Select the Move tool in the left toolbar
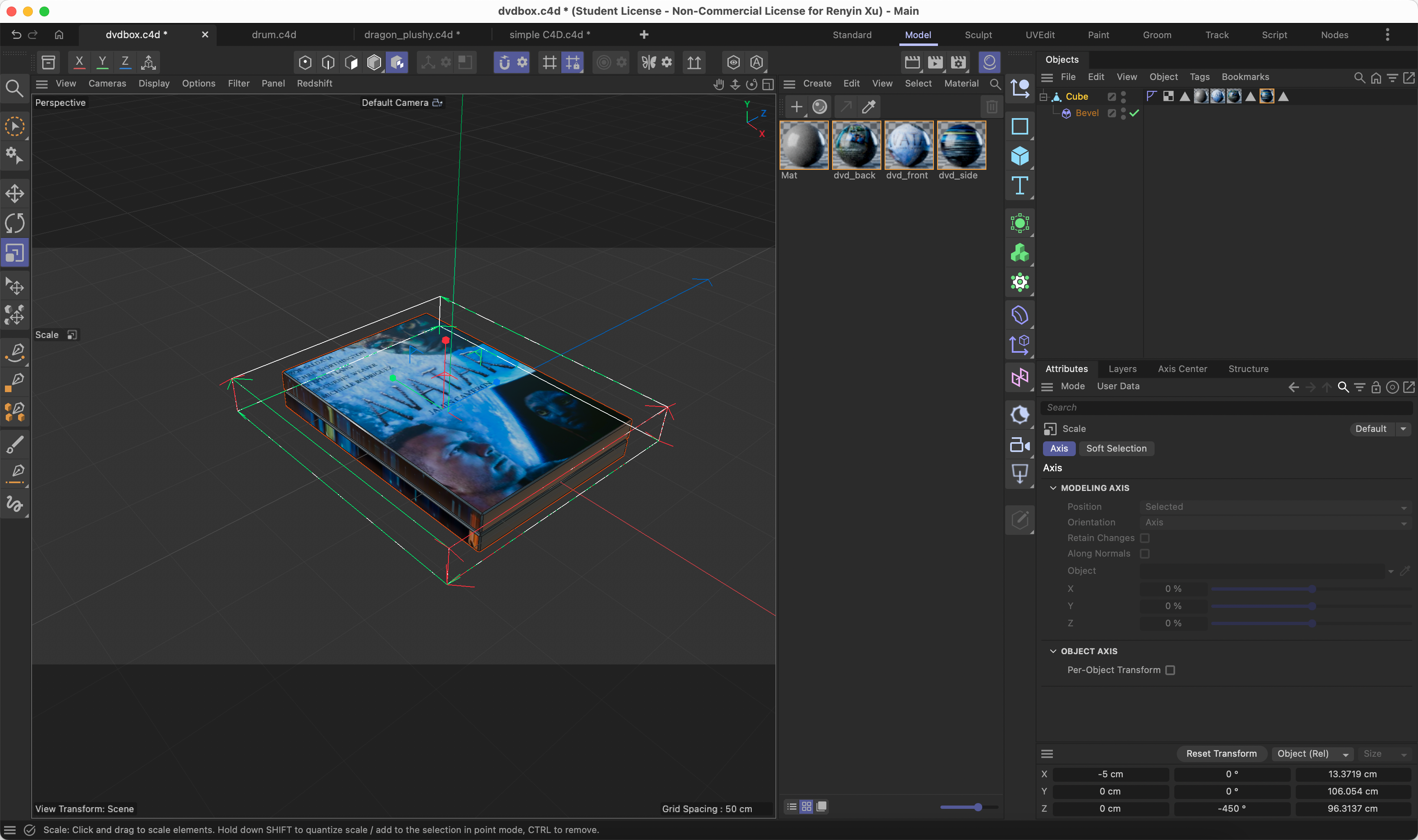The image size is (1418, 840). point(14,193)
